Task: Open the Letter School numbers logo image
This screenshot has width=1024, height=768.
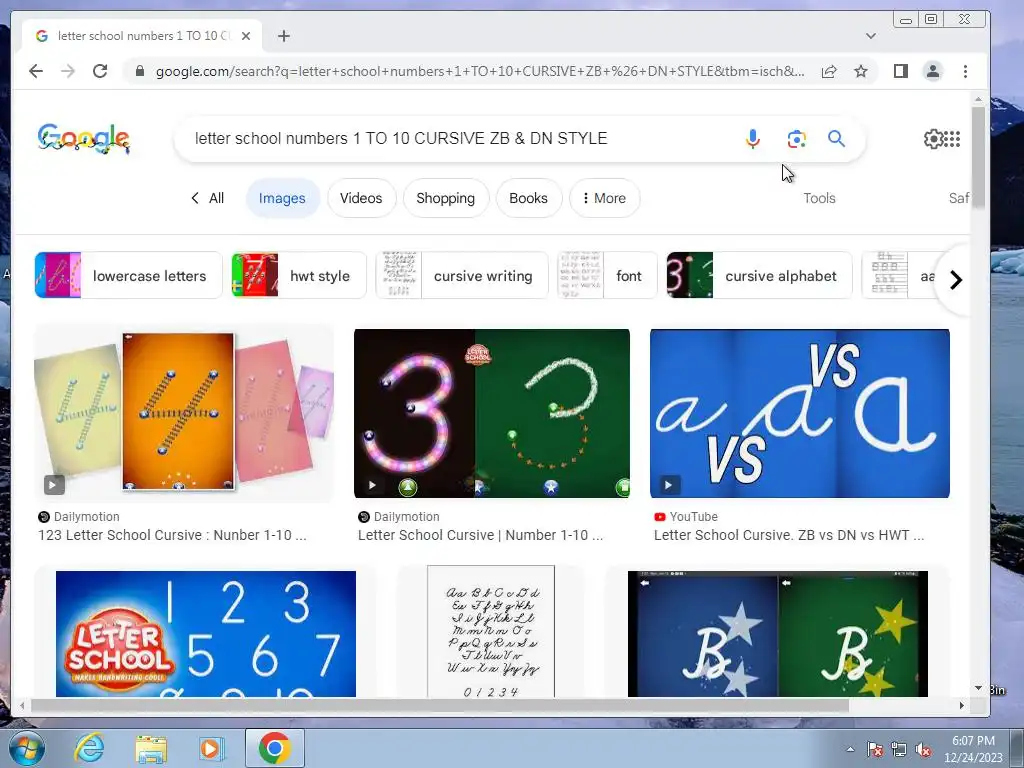Action: click(206, 633)
